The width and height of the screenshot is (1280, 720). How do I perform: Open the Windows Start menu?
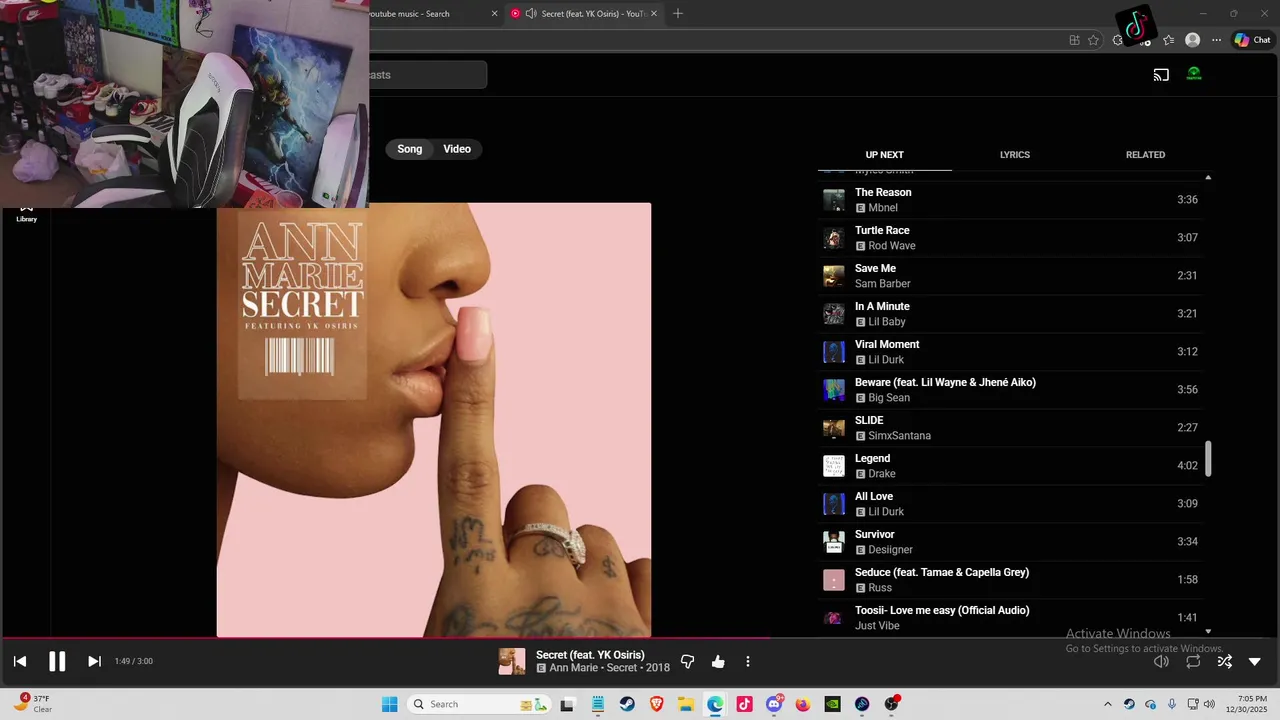tap(389, 704)
